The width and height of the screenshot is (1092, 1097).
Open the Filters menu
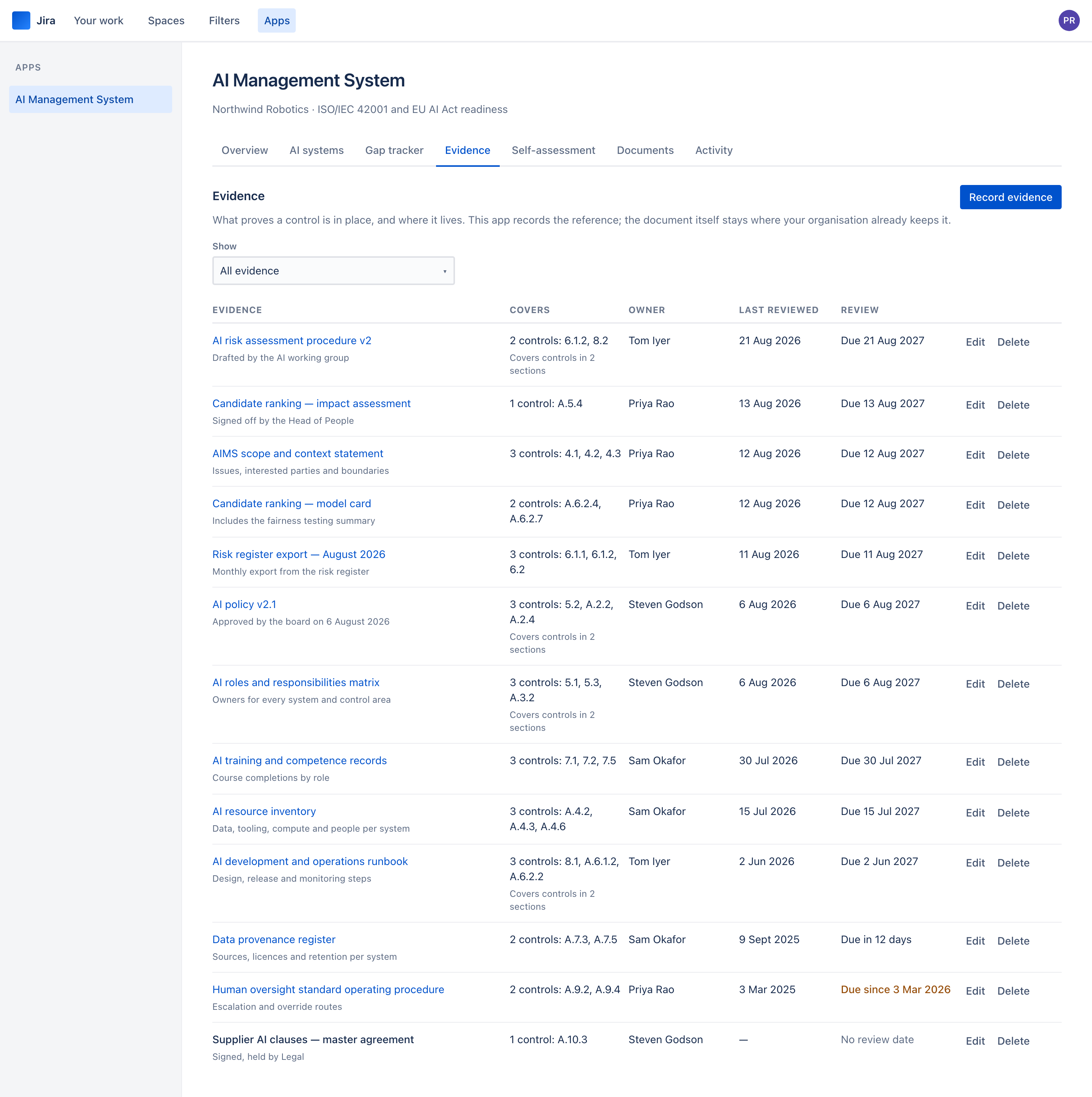(224, 20)
